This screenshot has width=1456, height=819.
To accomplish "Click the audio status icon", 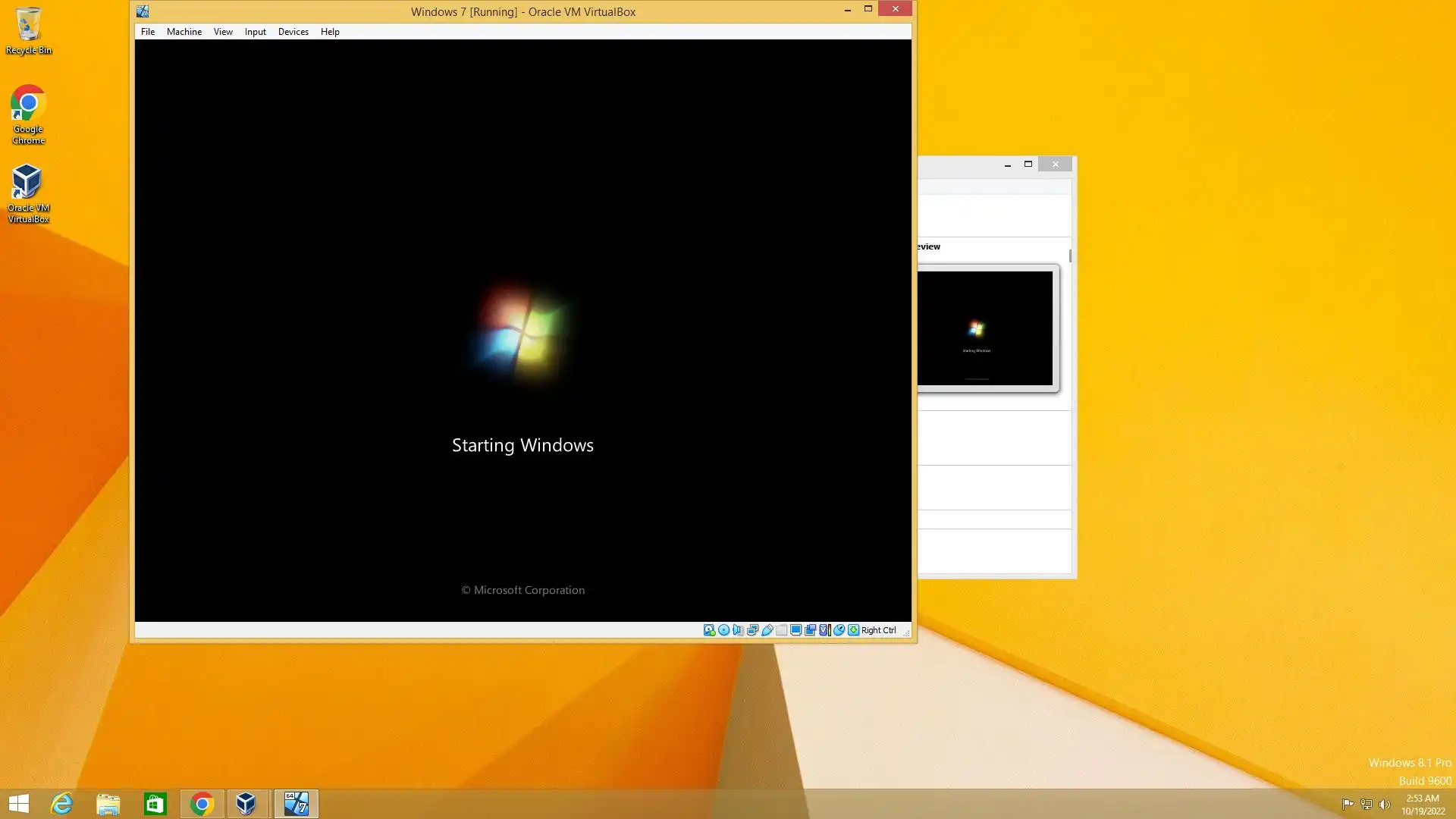I will (x=738, y=630).
